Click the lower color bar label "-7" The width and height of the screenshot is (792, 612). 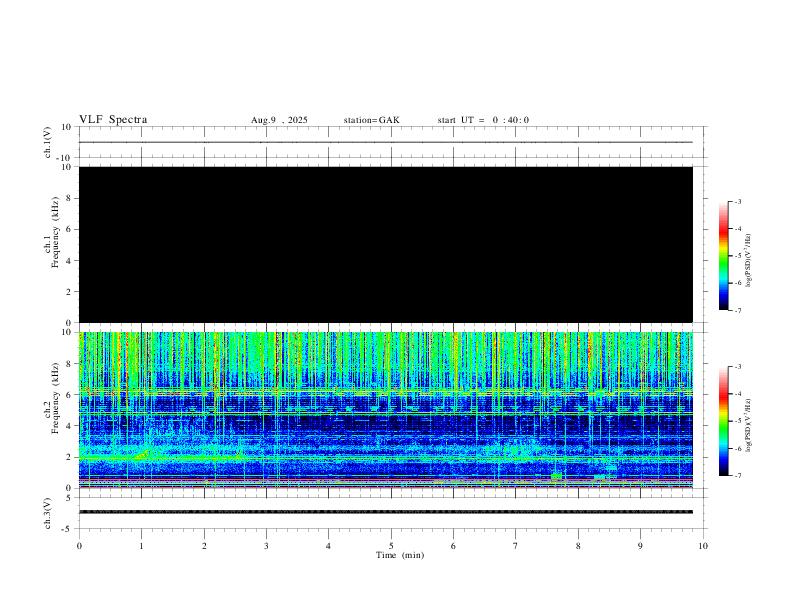pyautogui.click(x=737, y=475)
